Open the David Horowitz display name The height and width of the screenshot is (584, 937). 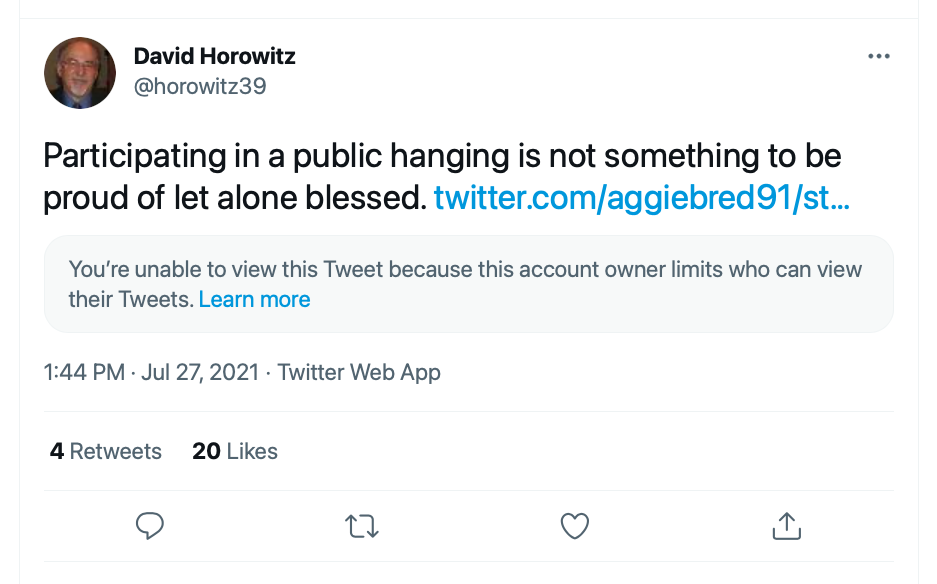pos(214,55)
